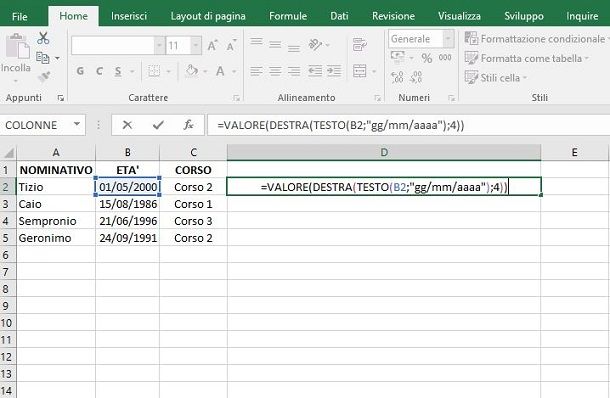Open Numeri format dialog launcher
This screenshot has width=610, height=398.
coord(451,98)
